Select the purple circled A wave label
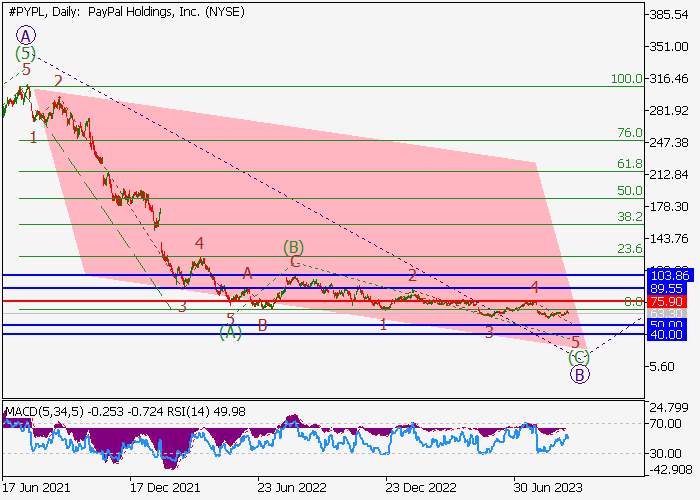The height and width of the screenshot is (500, 700). click(x=26, y=35)
